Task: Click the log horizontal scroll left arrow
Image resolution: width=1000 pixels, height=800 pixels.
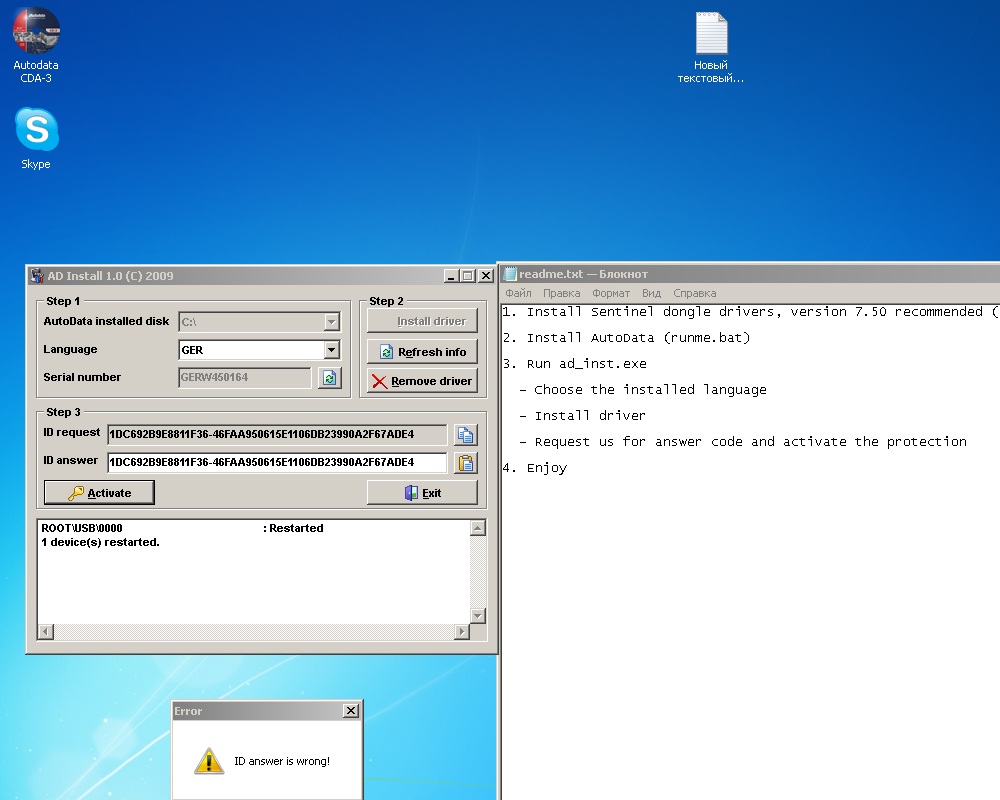Action: (46, 632)
